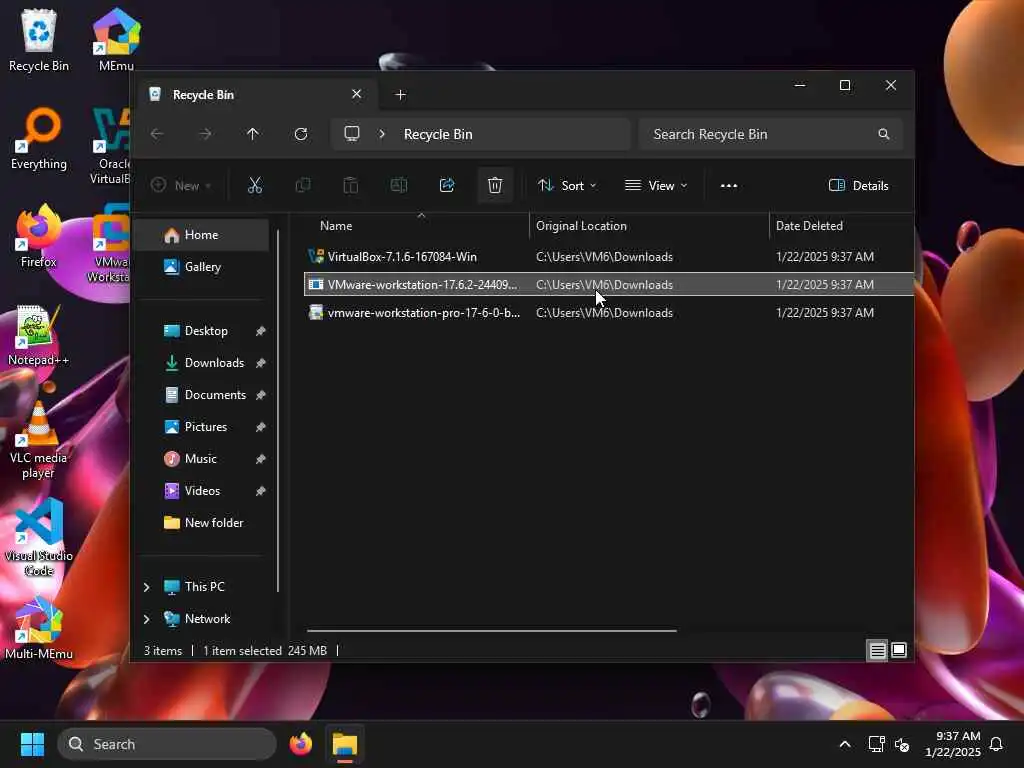This screenshot has height=768, width=1024.
Task: Click File Explorer icon in the taskbar
Action: [x=345, y=744]
